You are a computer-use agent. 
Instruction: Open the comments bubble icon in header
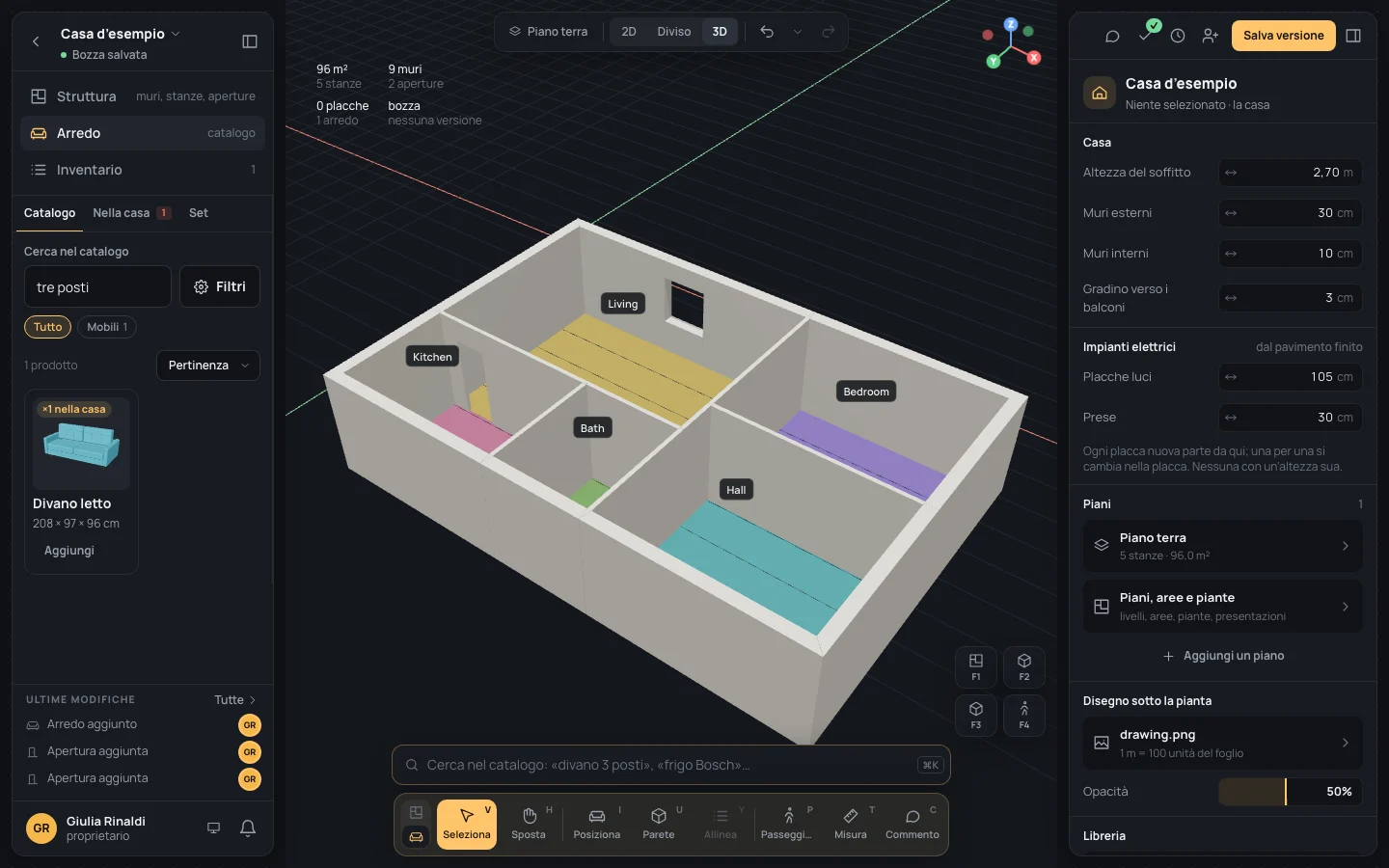[1112, 36]
